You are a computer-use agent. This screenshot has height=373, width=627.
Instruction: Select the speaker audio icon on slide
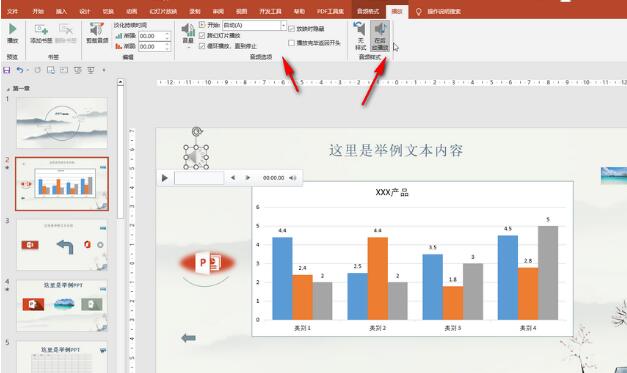point(196,157)
